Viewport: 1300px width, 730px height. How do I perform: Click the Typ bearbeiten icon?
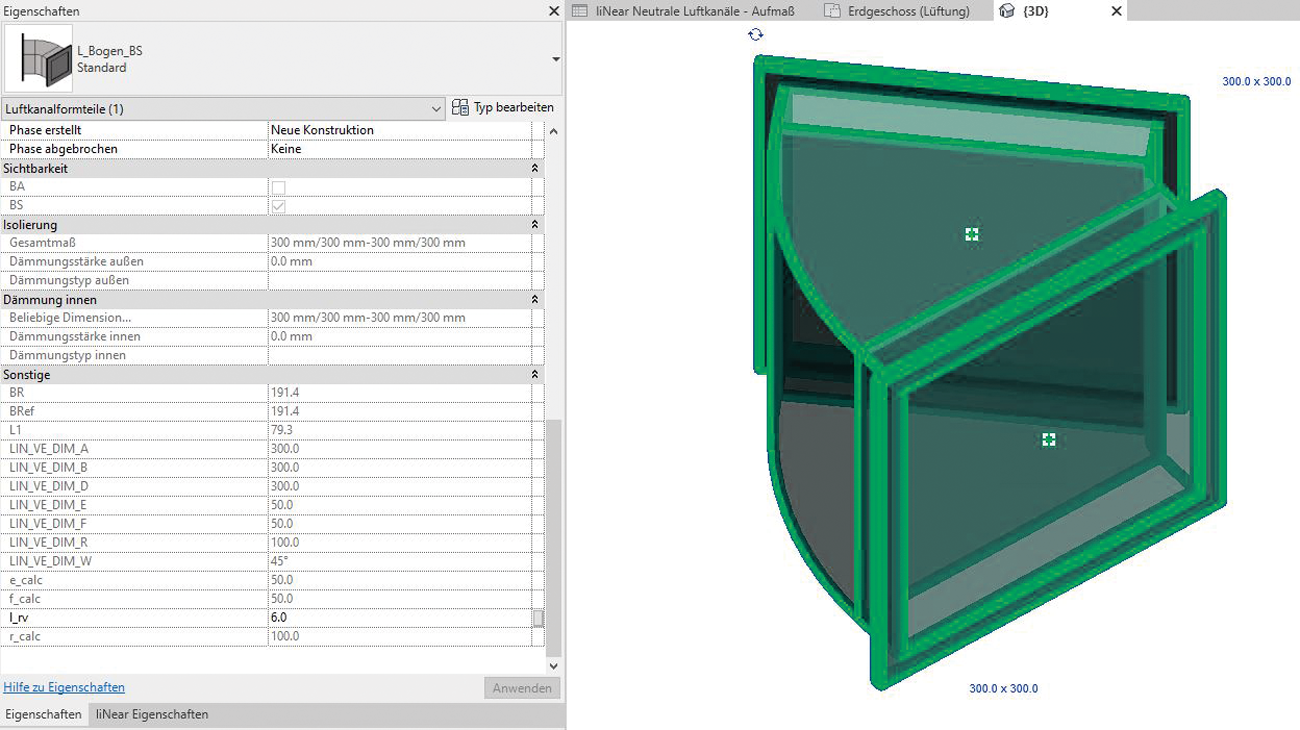click(x=461, y=108)
